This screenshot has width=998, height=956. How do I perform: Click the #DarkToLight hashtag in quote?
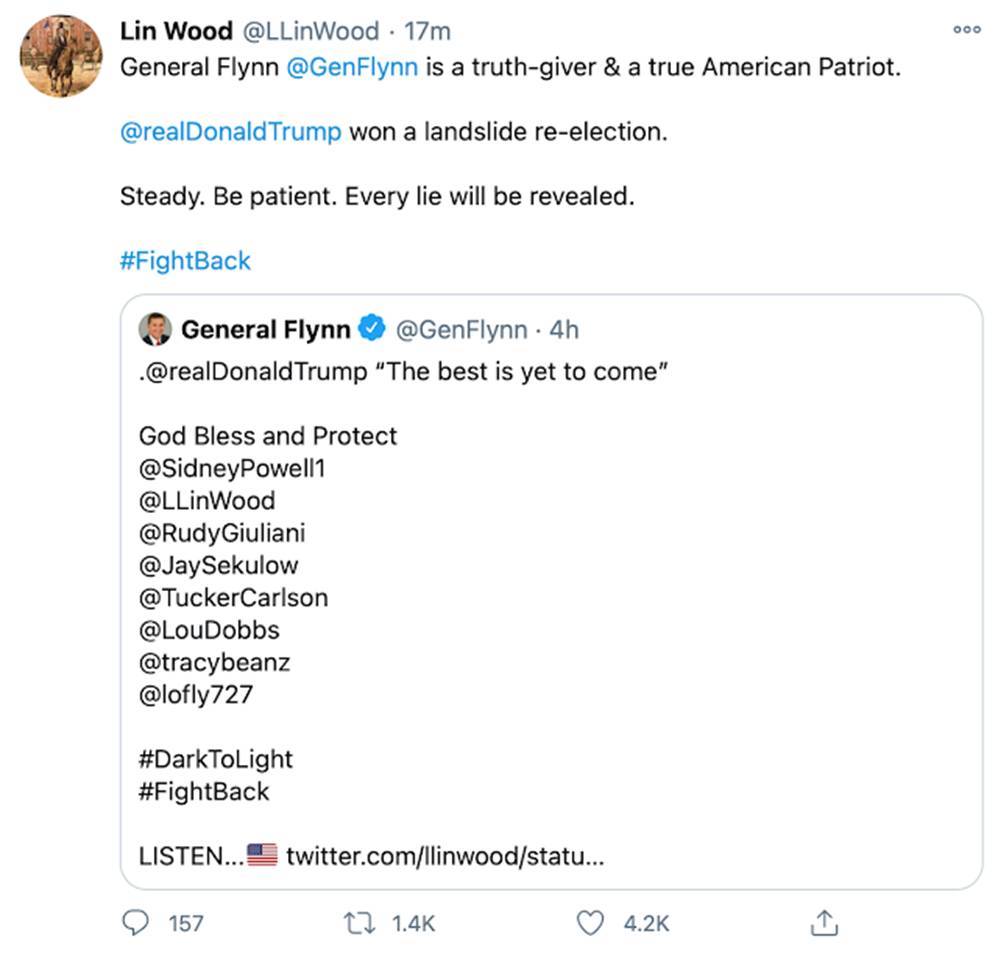[216, 759]
